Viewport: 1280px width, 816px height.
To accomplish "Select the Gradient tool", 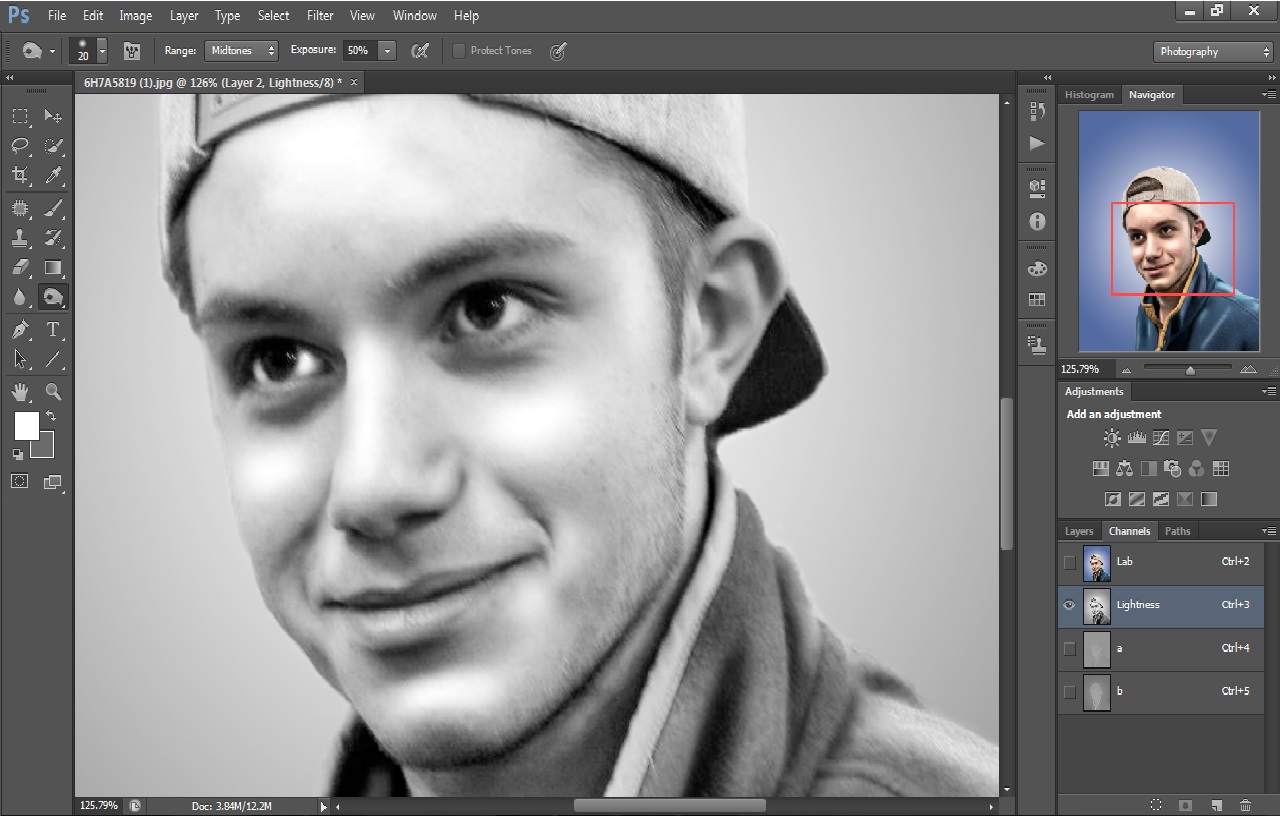I will pyautogui.click(x=54, y=267).
